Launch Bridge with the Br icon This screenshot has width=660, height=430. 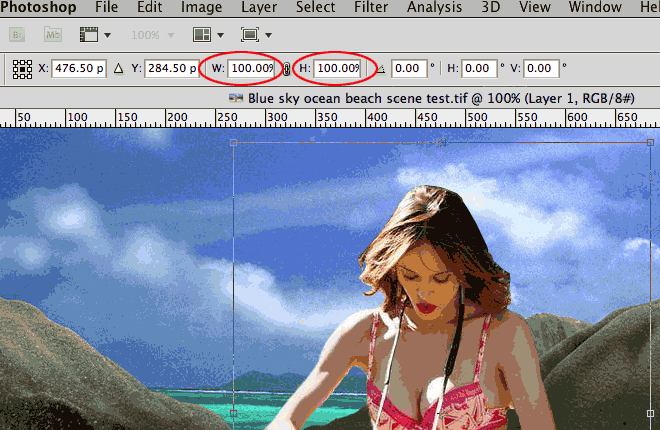(x=17, y=35)
